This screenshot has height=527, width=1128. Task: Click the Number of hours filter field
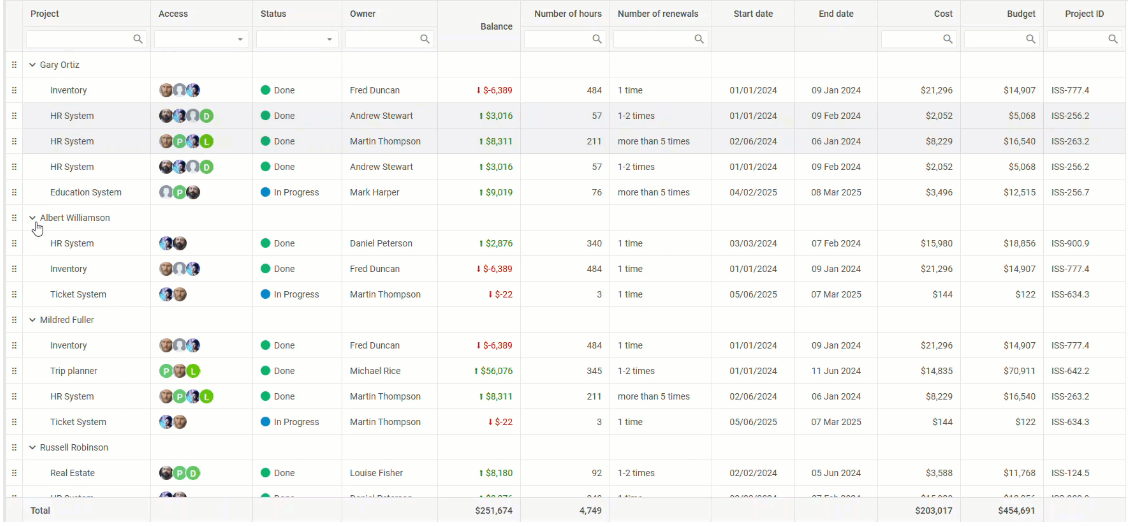coord(566,40)
